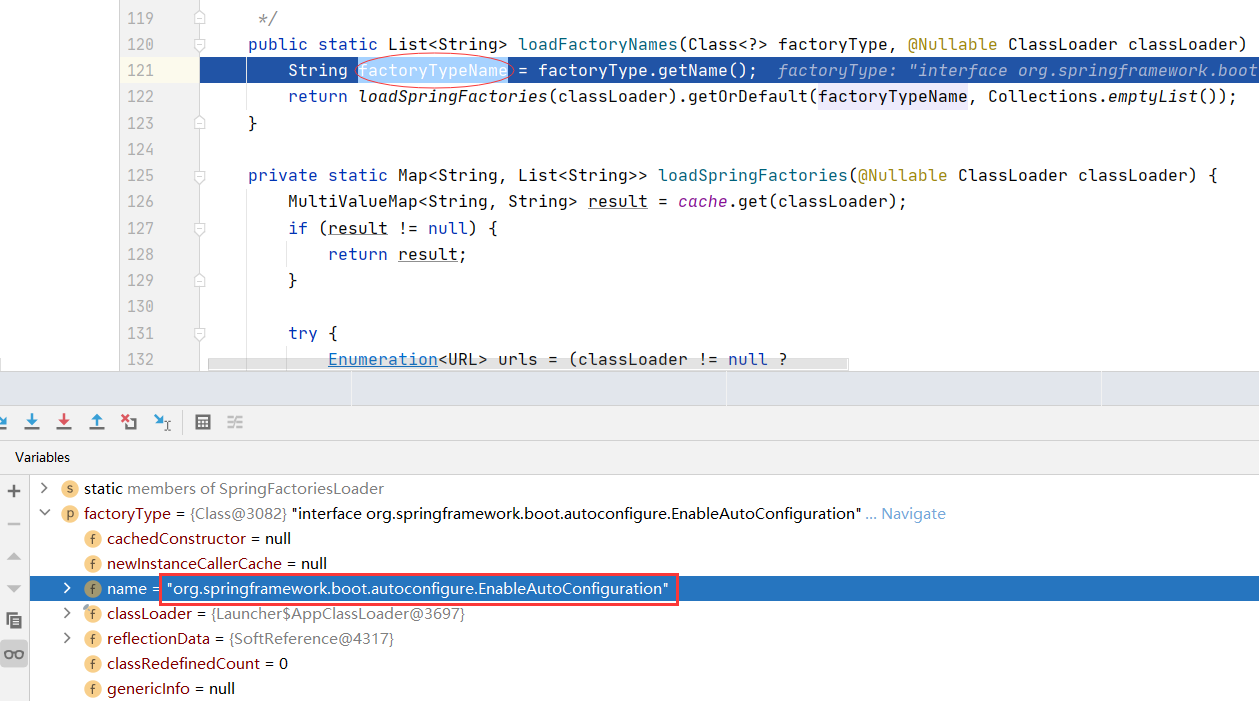
Task: Click 'return result;' on line 128
Action: 398,254
